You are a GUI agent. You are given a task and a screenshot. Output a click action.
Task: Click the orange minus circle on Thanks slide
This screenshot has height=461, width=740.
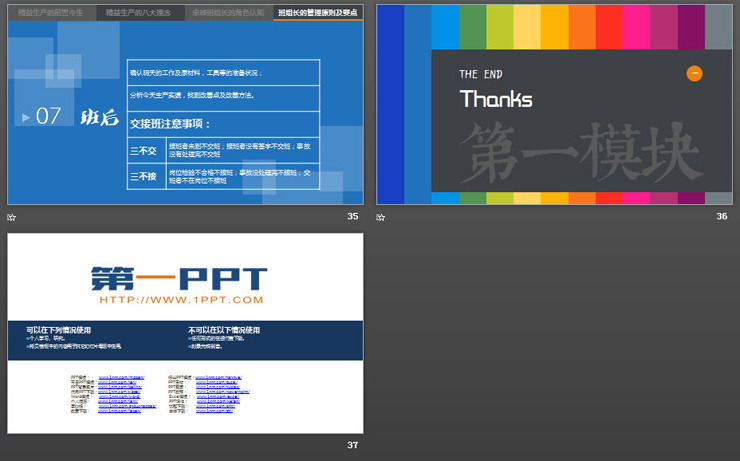click(x=694, y=74)
